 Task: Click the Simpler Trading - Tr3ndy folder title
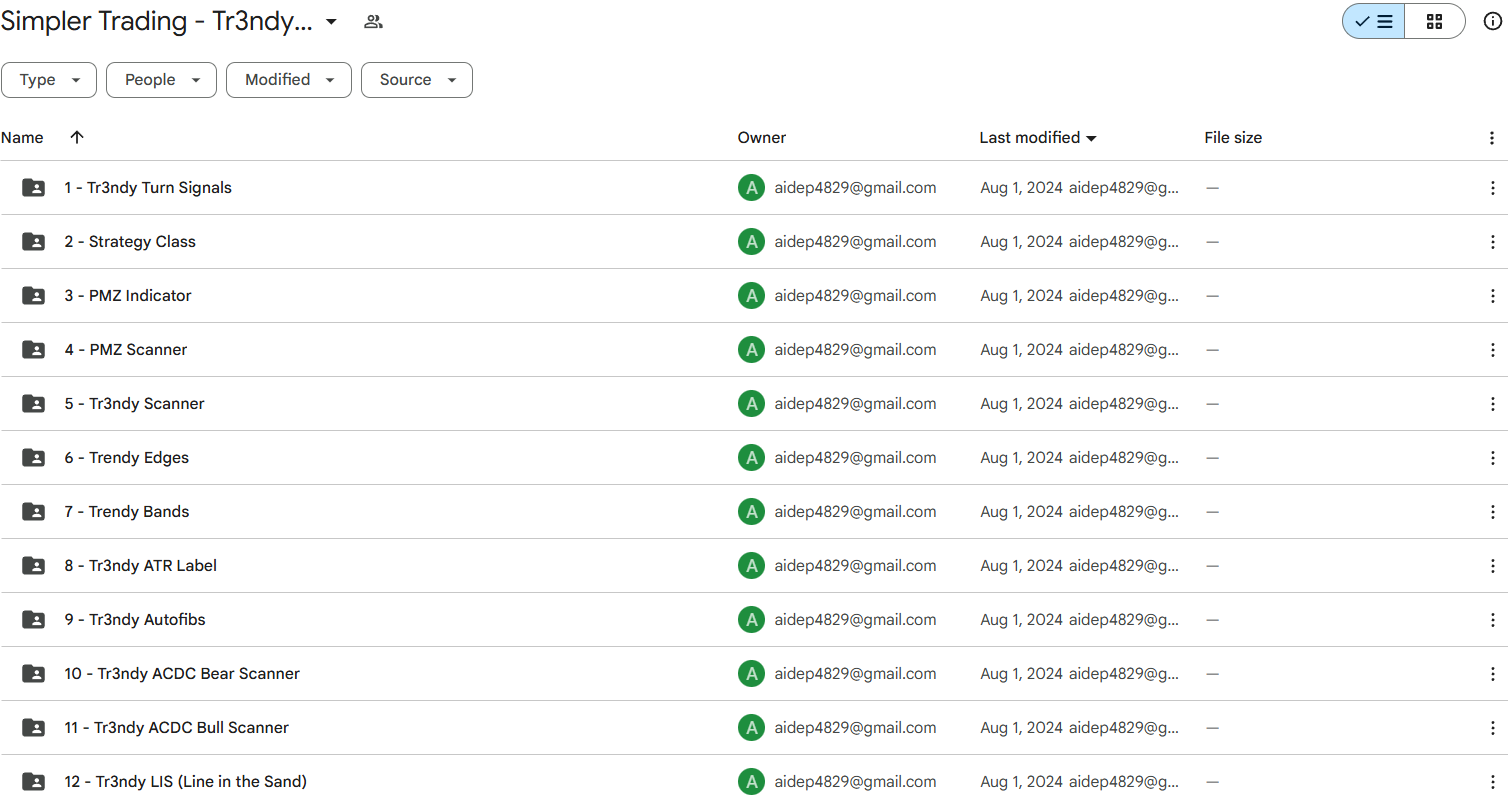tap(157, 21)
